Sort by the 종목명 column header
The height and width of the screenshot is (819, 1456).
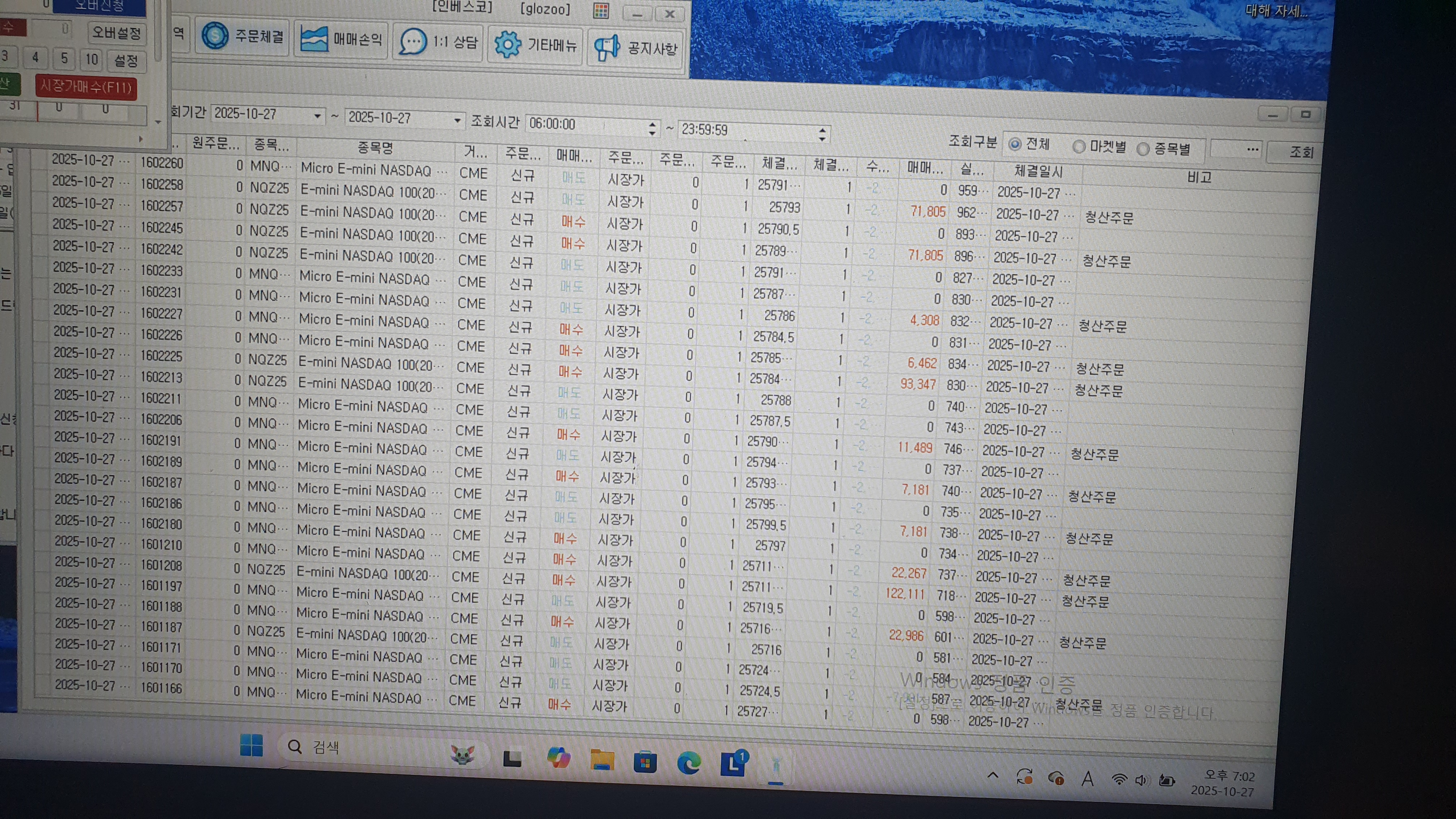[x=375, y=148]
